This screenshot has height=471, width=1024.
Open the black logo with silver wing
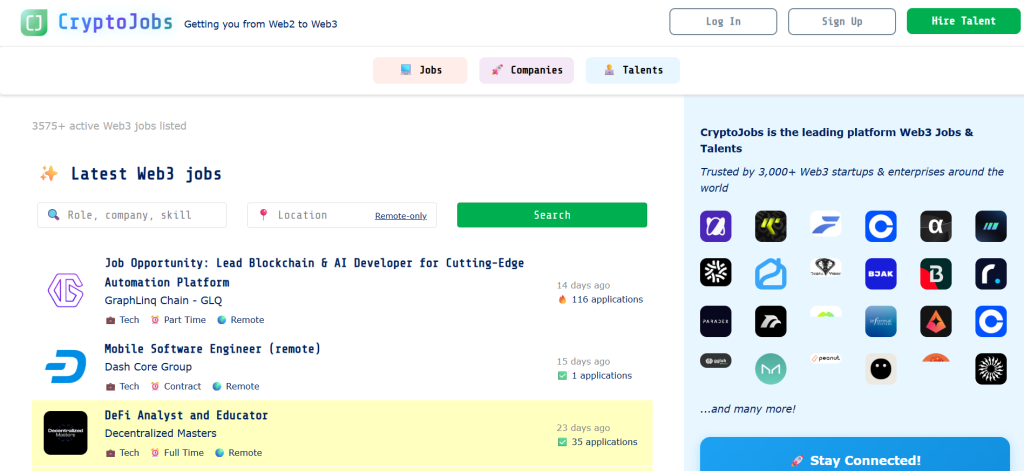771,321
